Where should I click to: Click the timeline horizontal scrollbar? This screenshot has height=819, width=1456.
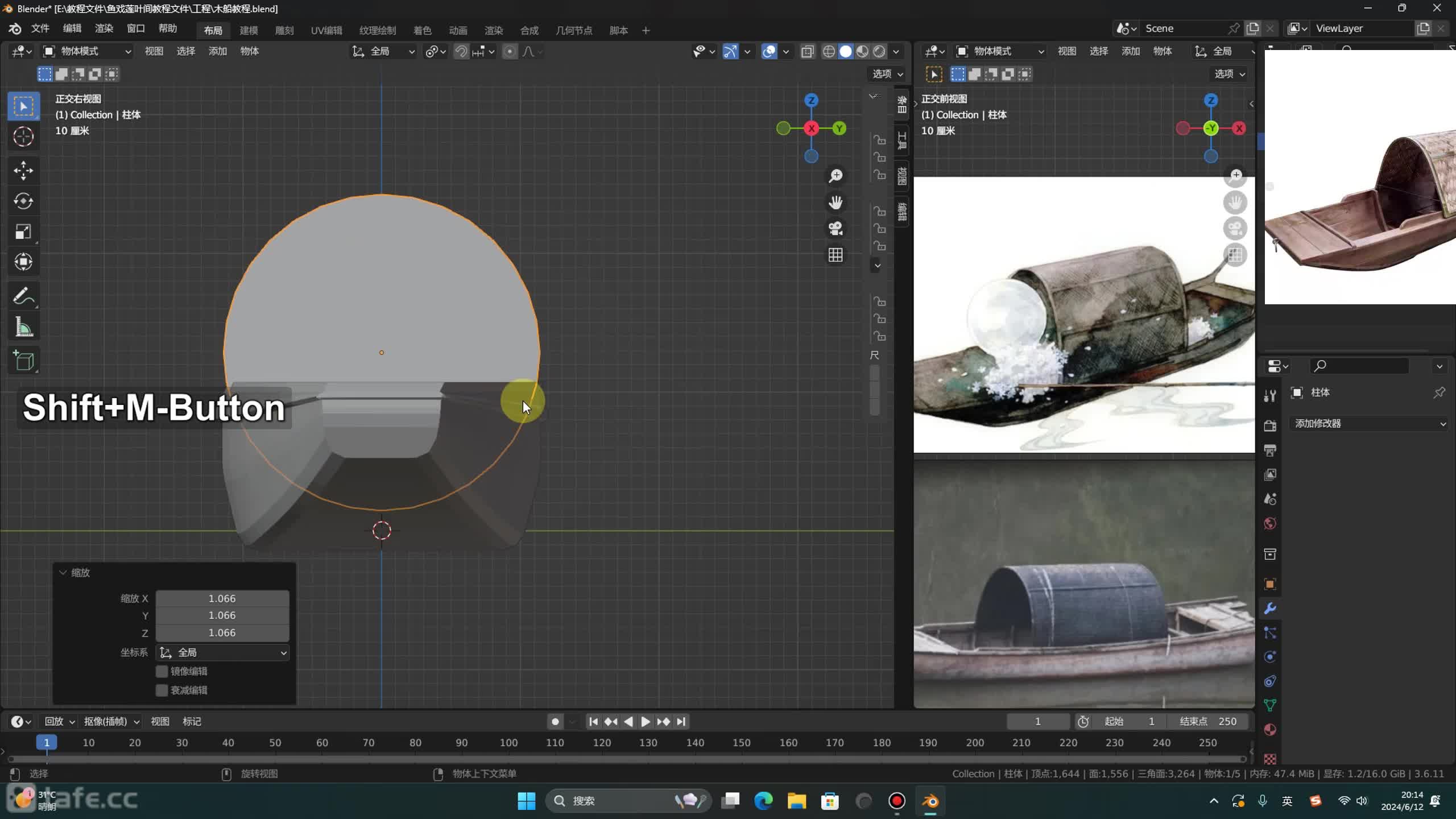tap(626, 759)
